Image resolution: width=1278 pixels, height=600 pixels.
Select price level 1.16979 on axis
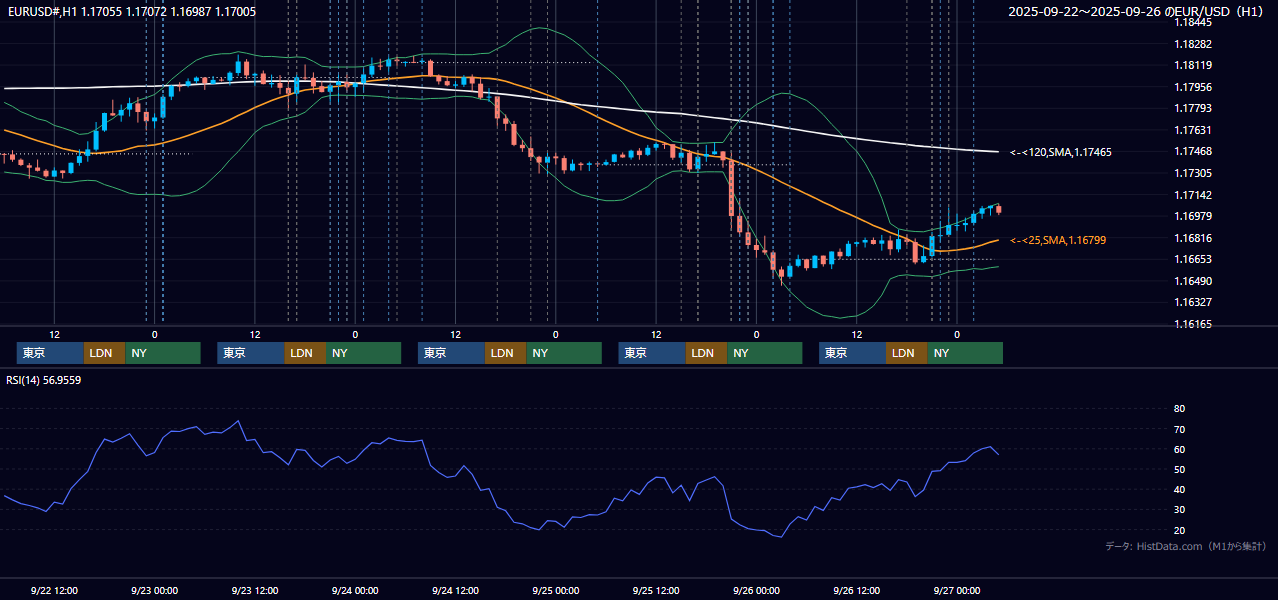[x=1193, y=216]
